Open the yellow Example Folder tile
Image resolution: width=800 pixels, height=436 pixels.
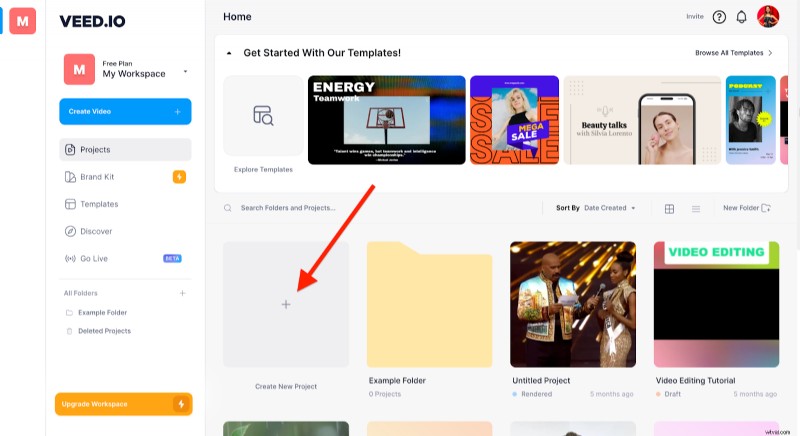point(430,304)
